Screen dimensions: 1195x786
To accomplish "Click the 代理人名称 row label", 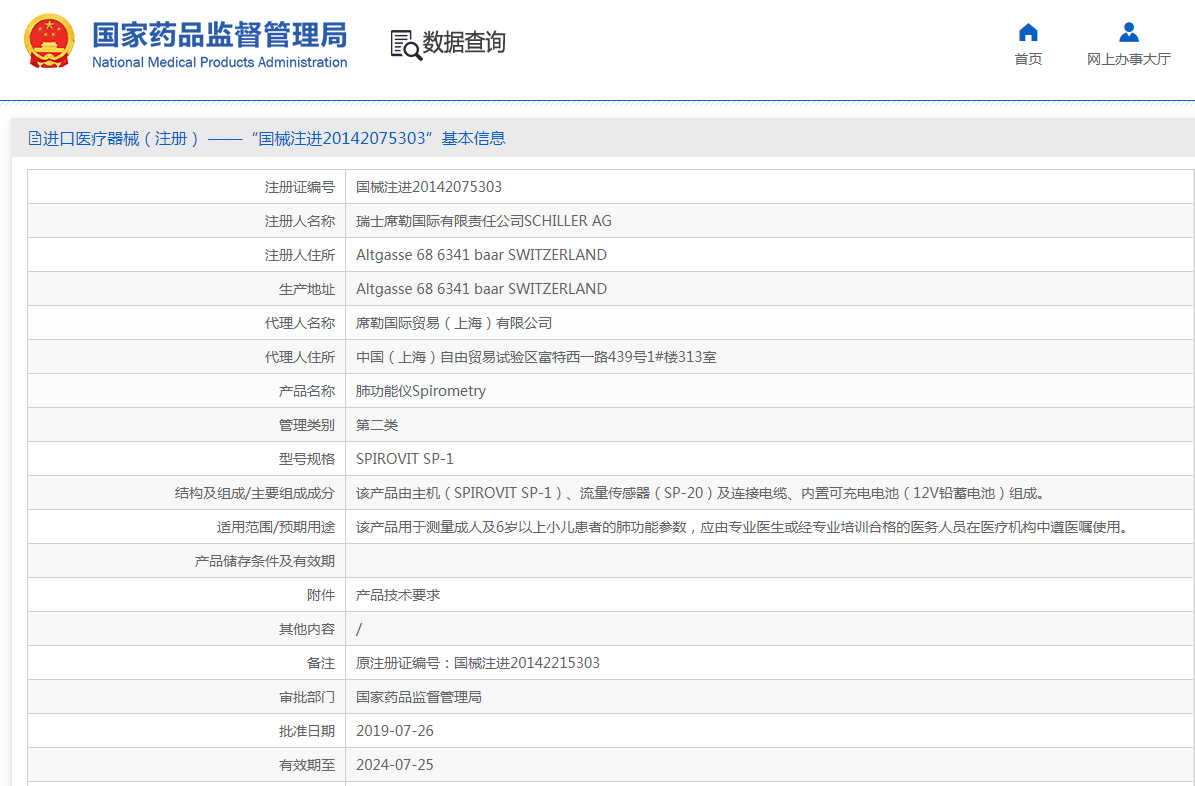I will point(300,323).
